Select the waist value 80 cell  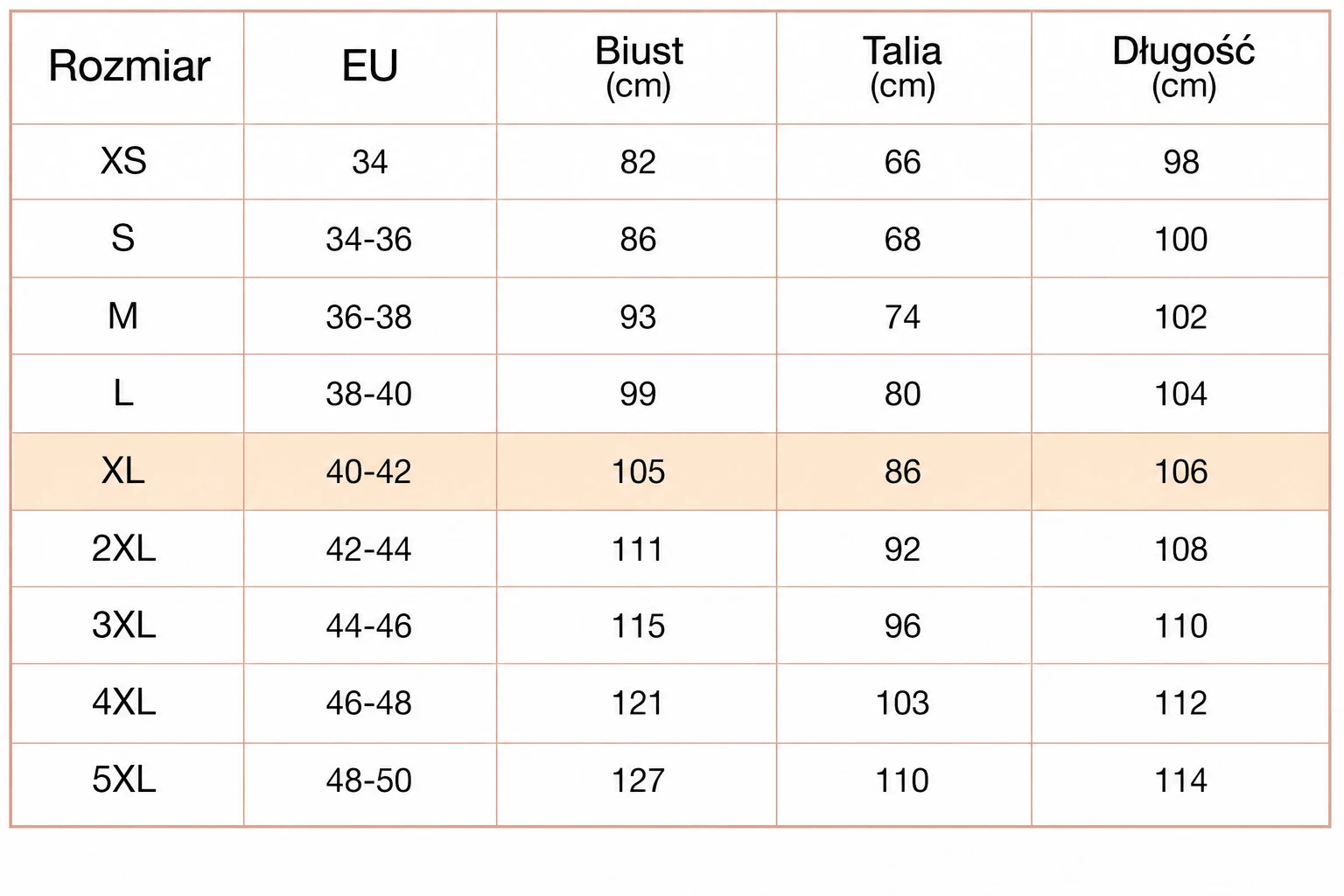click(904, 394)
